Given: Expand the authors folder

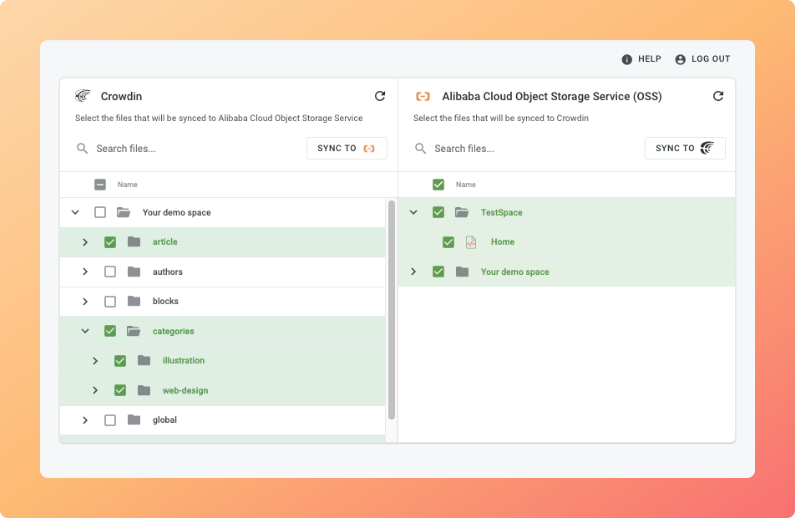Looking at the screenshot, I should click(85, 272).
